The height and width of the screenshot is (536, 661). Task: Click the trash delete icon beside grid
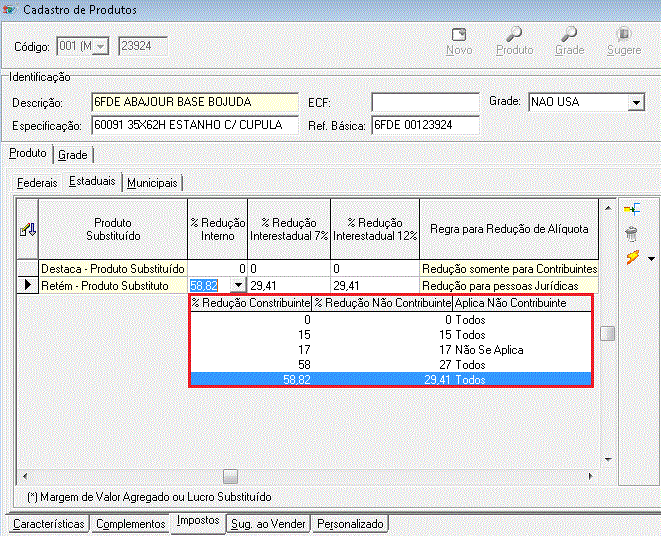coord(631,234)
